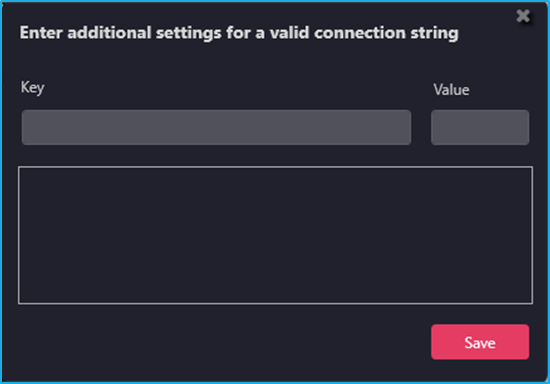This screenshot has width=550, height=384.
Task: Click the Key input field
Action: click(216, 127)
